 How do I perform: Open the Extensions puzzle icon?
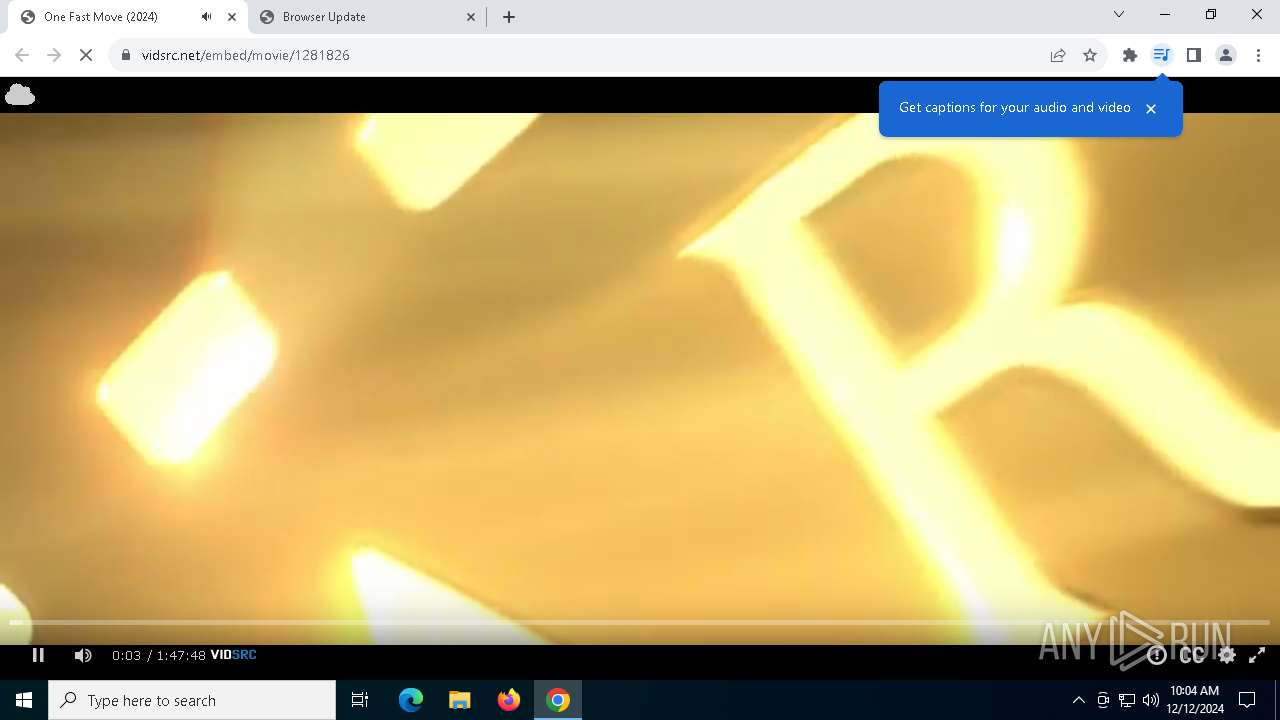[1130, 55]
